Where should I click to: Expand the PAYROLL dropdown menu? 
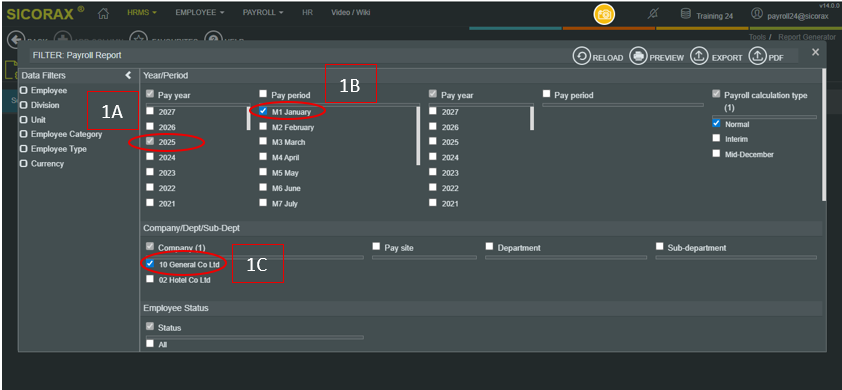[x=263, y=13]
